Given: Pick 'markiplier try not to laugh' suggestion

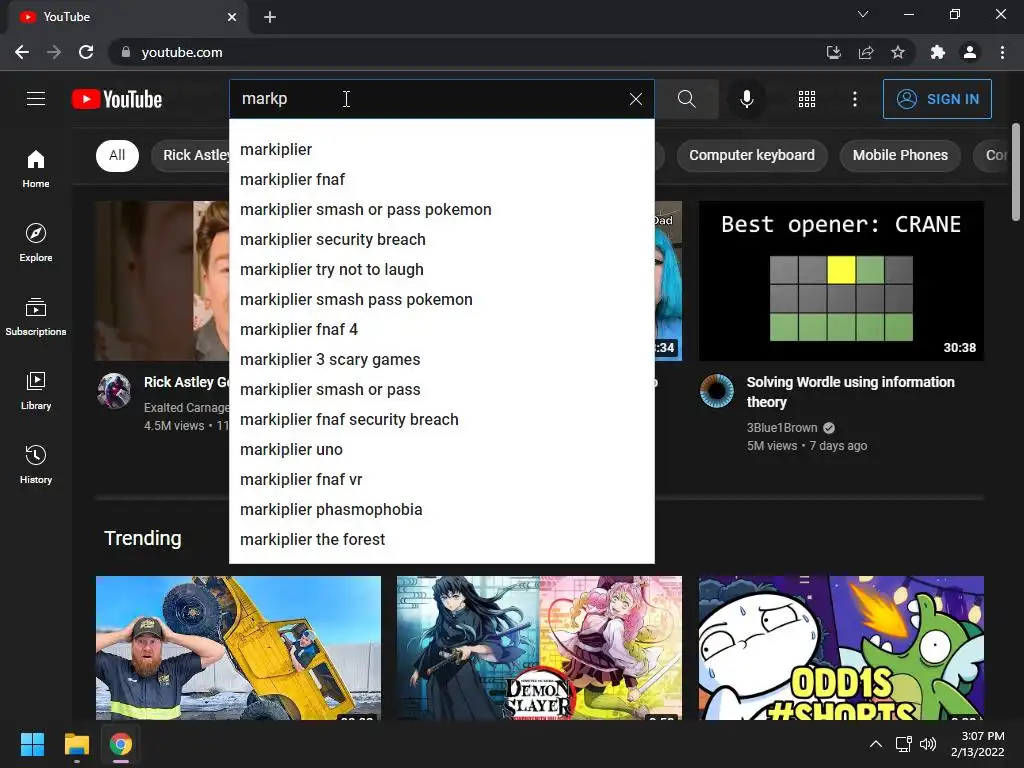Looking at the screenshot, I should tap(441, 270).
